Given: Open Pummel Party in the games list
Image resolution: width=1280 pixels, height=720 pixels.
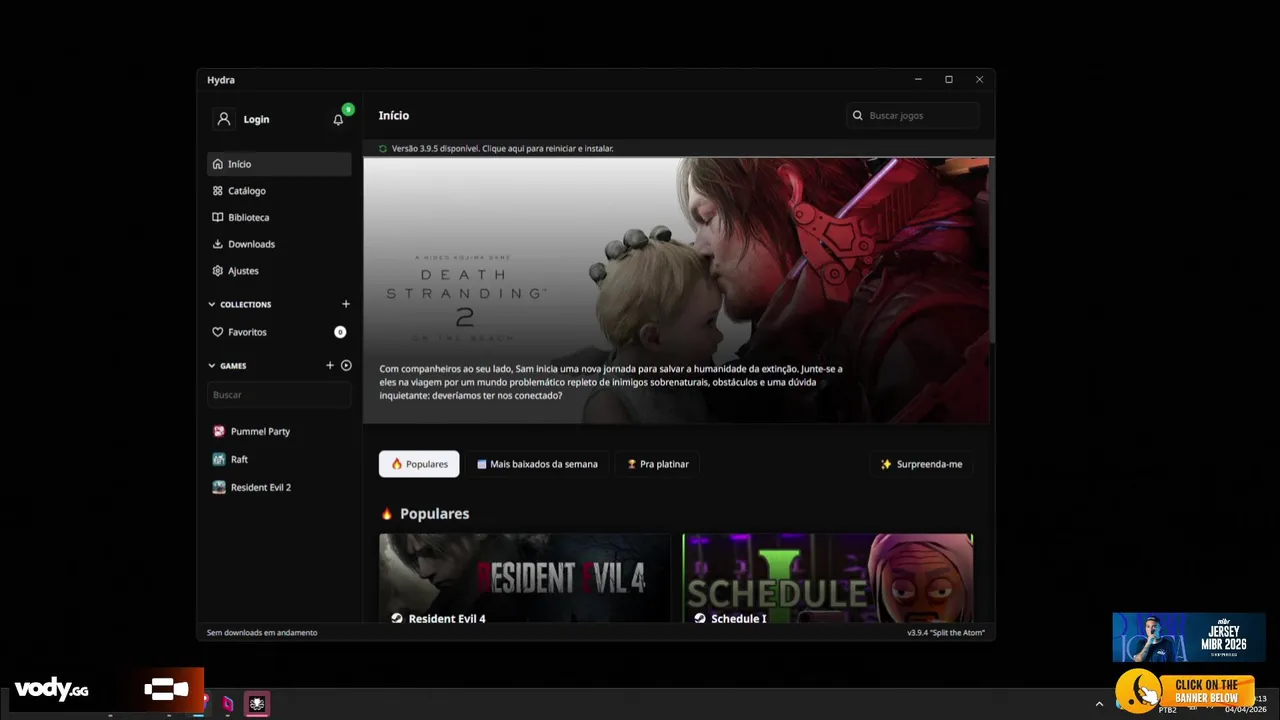Looking at the screenshot, I should (x=279, y=431).
